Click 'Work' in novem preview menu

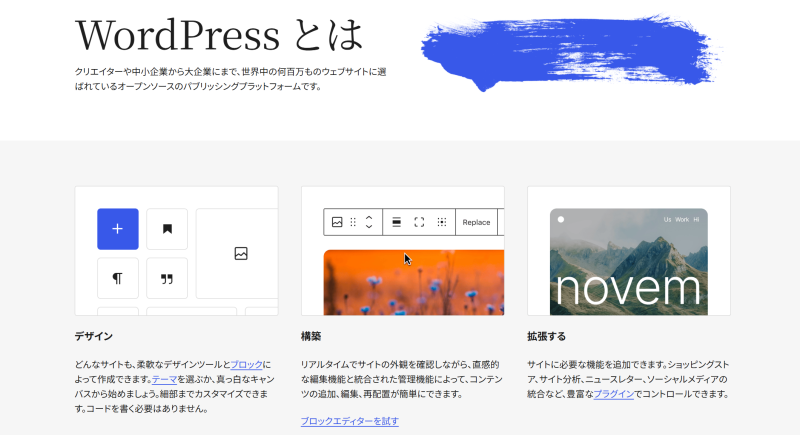[x=682, y=220]
